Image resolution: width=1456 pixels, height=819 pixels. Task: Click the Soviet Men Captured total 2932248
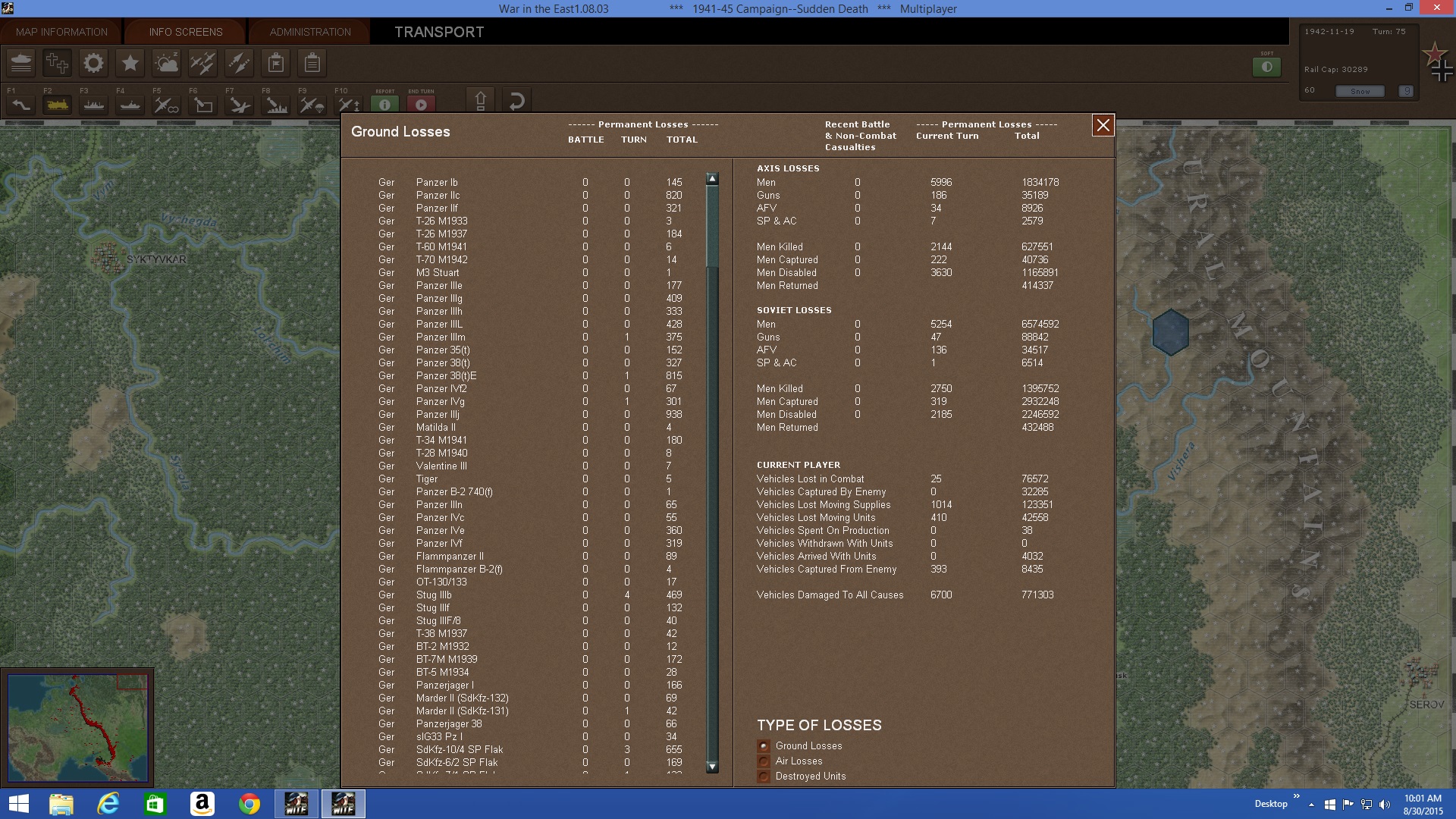(x=1040, y=401)
